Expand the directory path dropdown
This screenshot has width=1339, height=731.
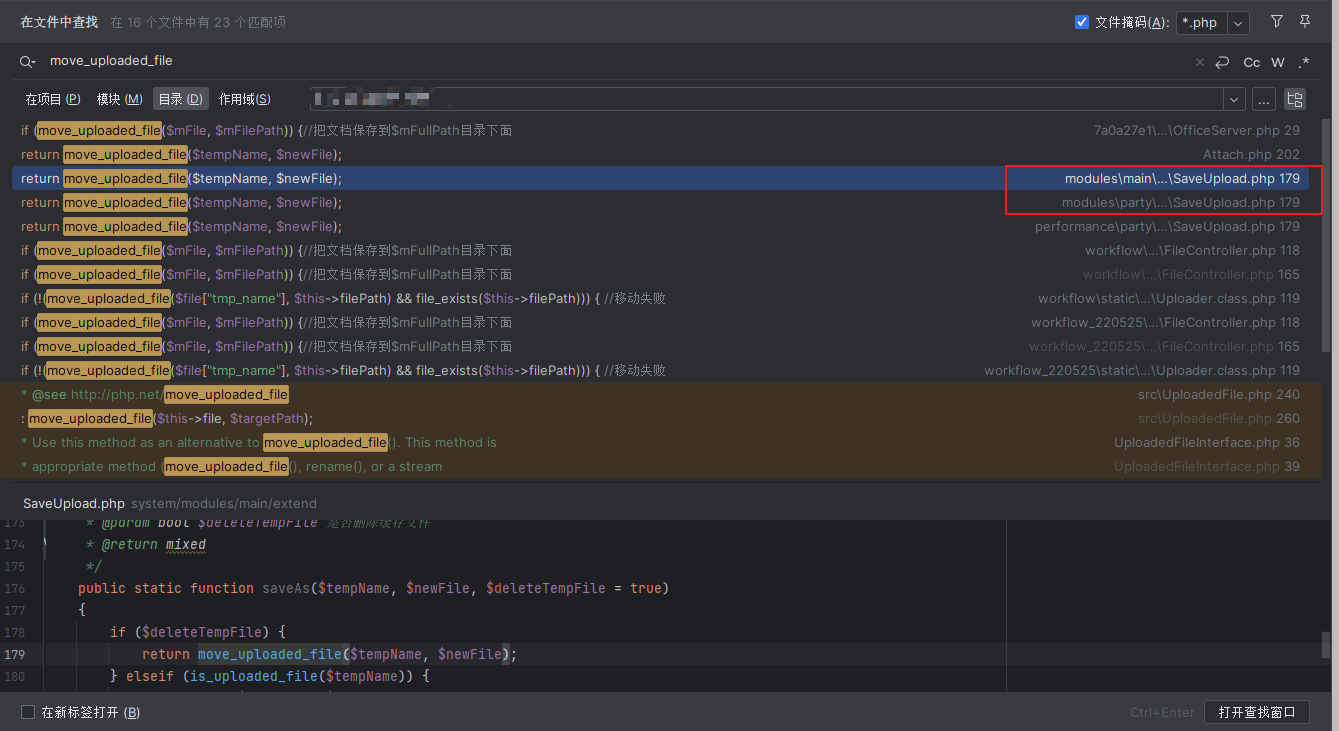(1234, 99)
